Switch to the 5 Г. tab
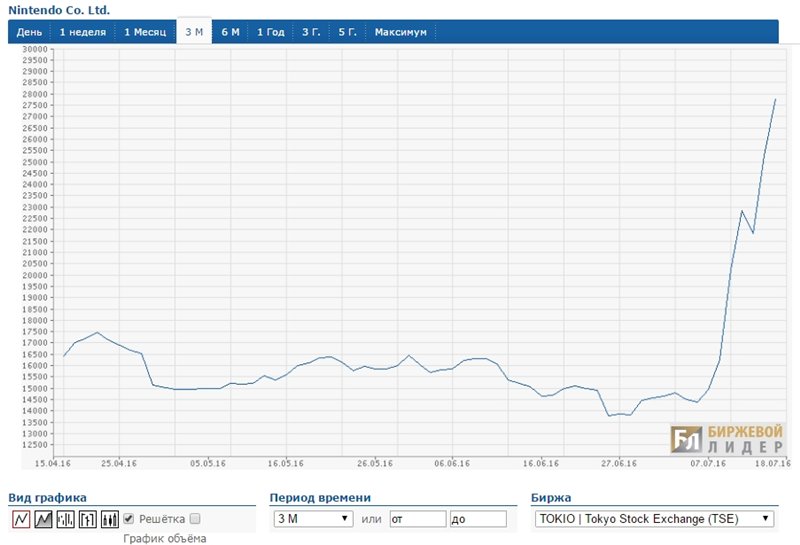This screenshot has height=545, width=800. coord(347,32)
